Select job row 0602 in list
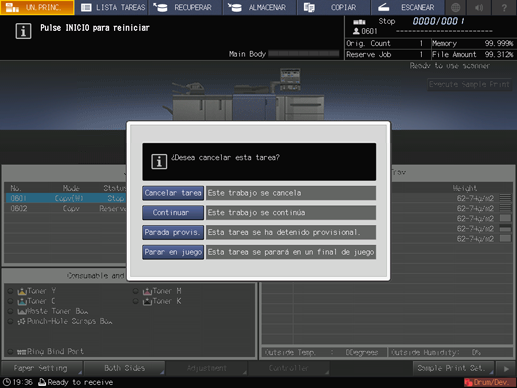This screenshot has height=388, width=517. pyautogui.click(x=66, y=209)
